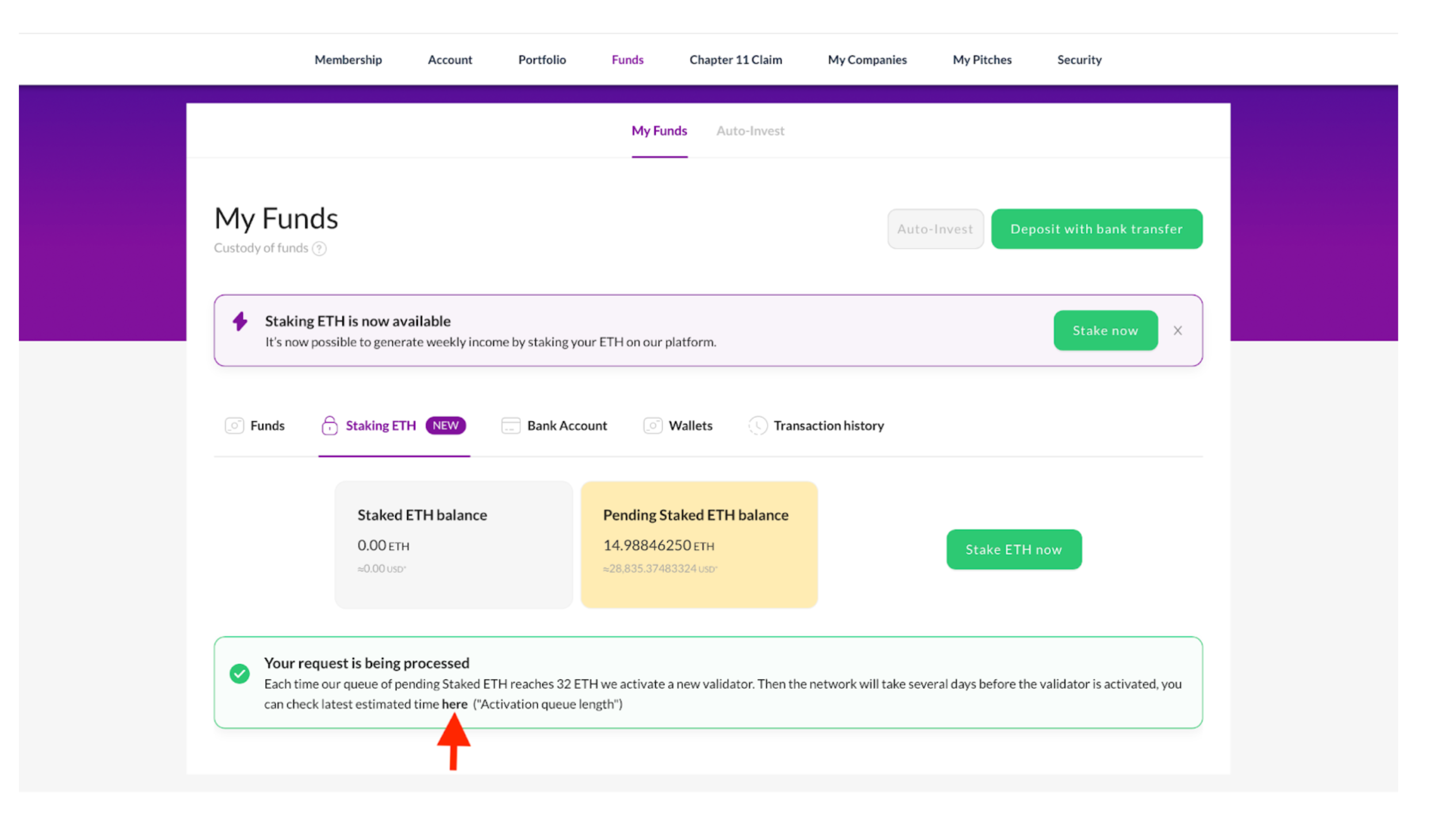Click the Staking ETH lock icon
This screenshot has width=1456, height=828.
(x=329, y=425)
